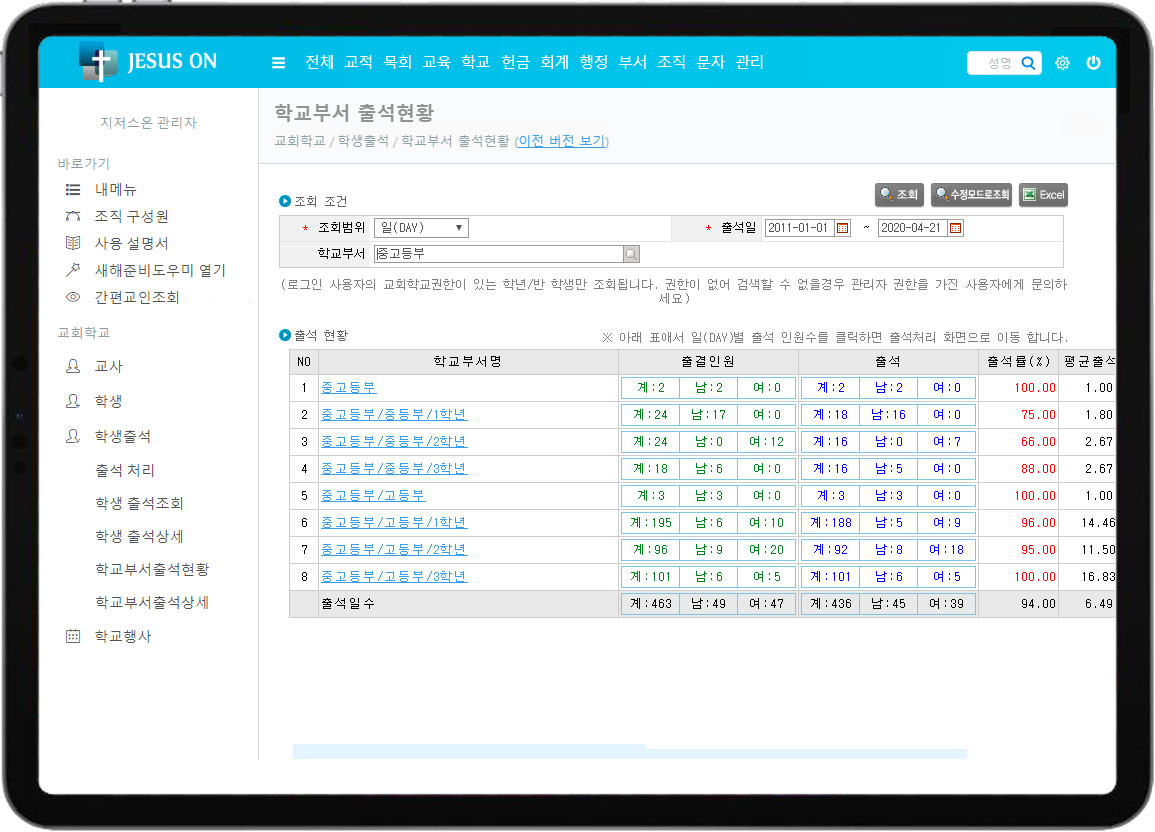Click the JESUS ON logo
Screen dimensions: 1155x832
tap(148, 62)
